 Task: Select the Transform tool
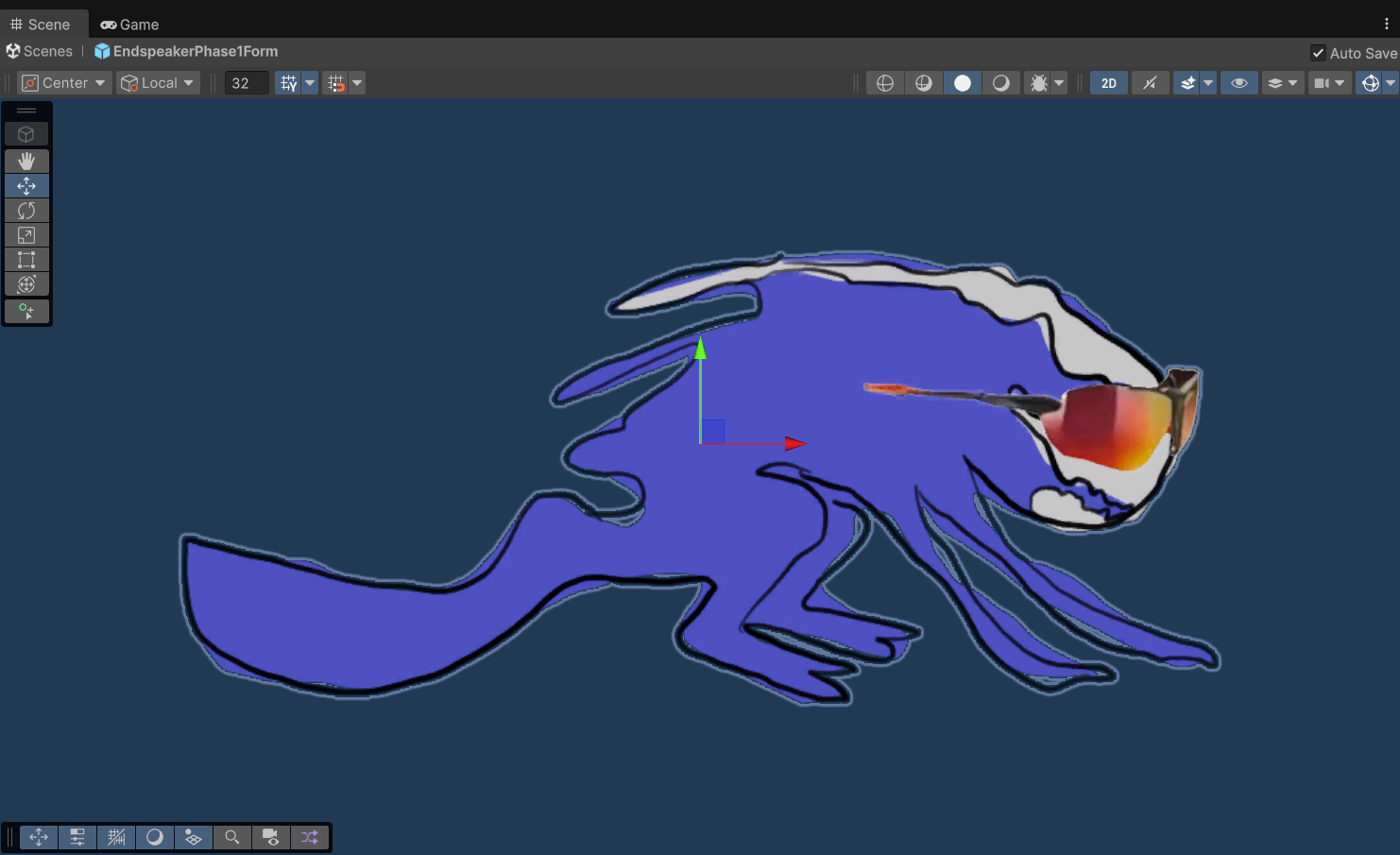(26, 283)
